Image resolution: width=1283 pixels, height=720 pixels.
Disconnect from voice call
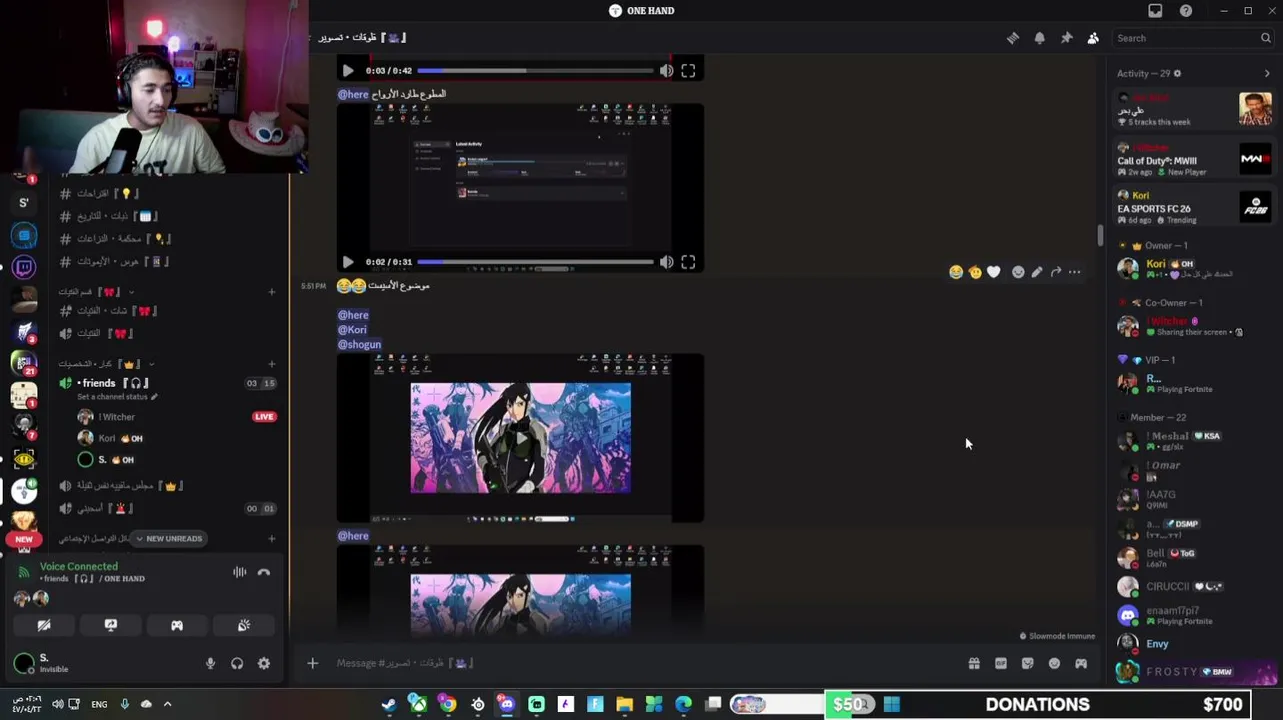(x=264, y=573)
